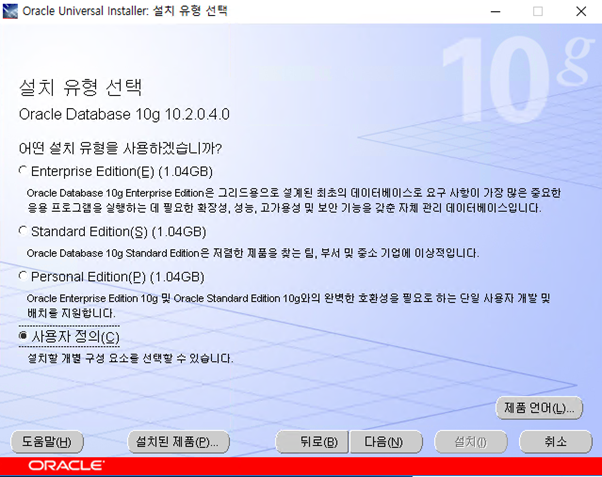The height and width of the screenshot is (477, 602).
Task: Open 설치된 제품(P)... installed products list
Action: 178,442
